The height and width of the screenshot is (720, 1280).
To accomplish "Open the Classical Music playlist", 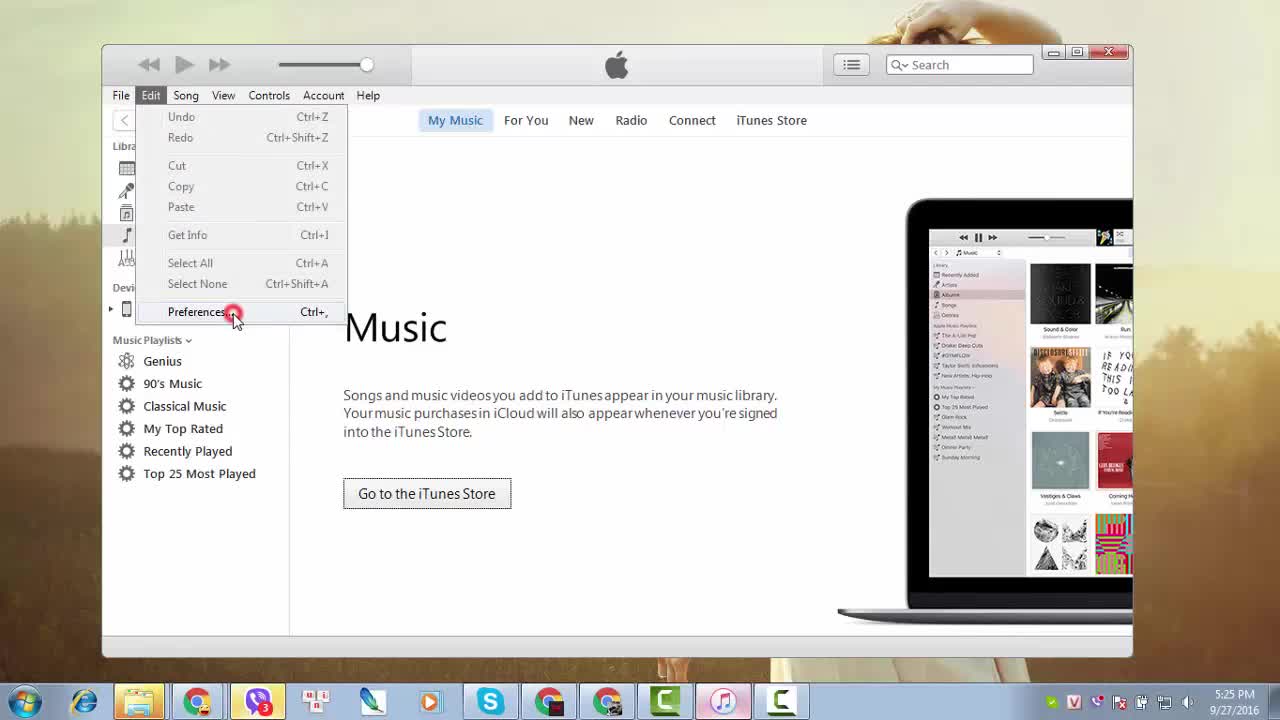I will [x=184, y=406].
